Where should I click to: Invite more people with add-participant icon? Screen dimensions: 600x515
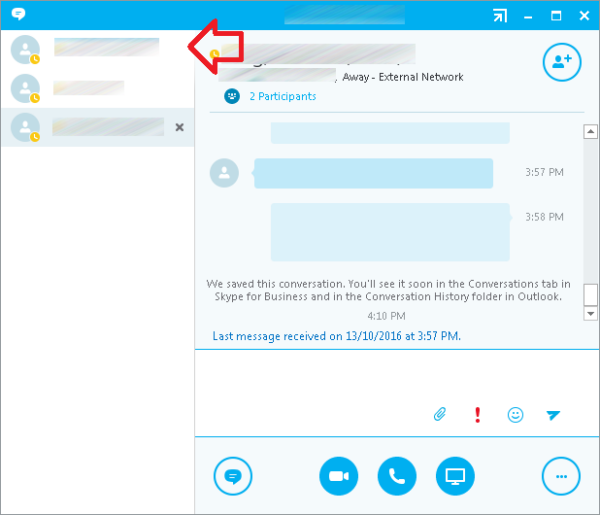(x=562, y=62)
